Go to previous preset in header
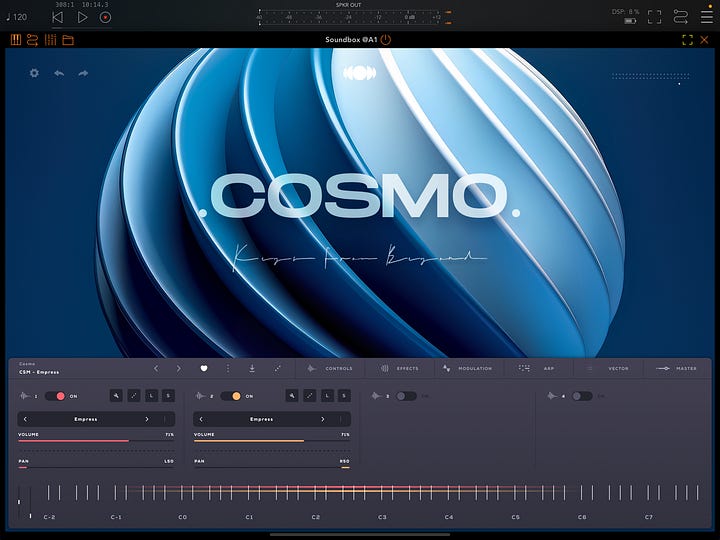 tap(156, 368)
